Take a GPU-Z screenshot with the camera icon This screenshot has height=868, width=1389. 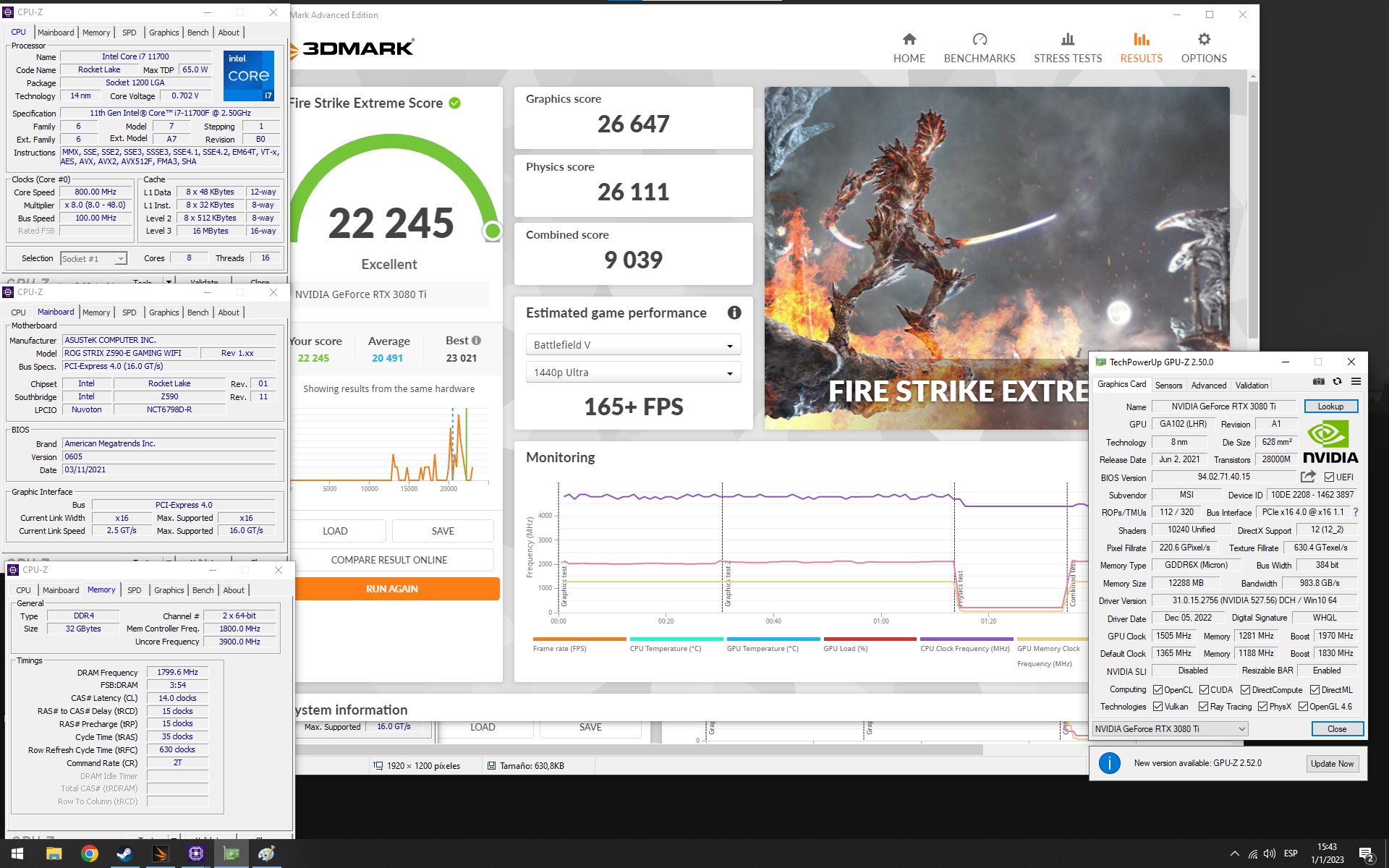[x=1319, y=381]
